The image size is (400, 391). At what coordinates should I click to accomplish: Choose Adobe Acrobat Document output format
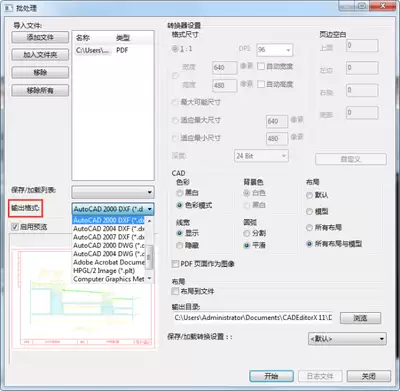point(109,262)
